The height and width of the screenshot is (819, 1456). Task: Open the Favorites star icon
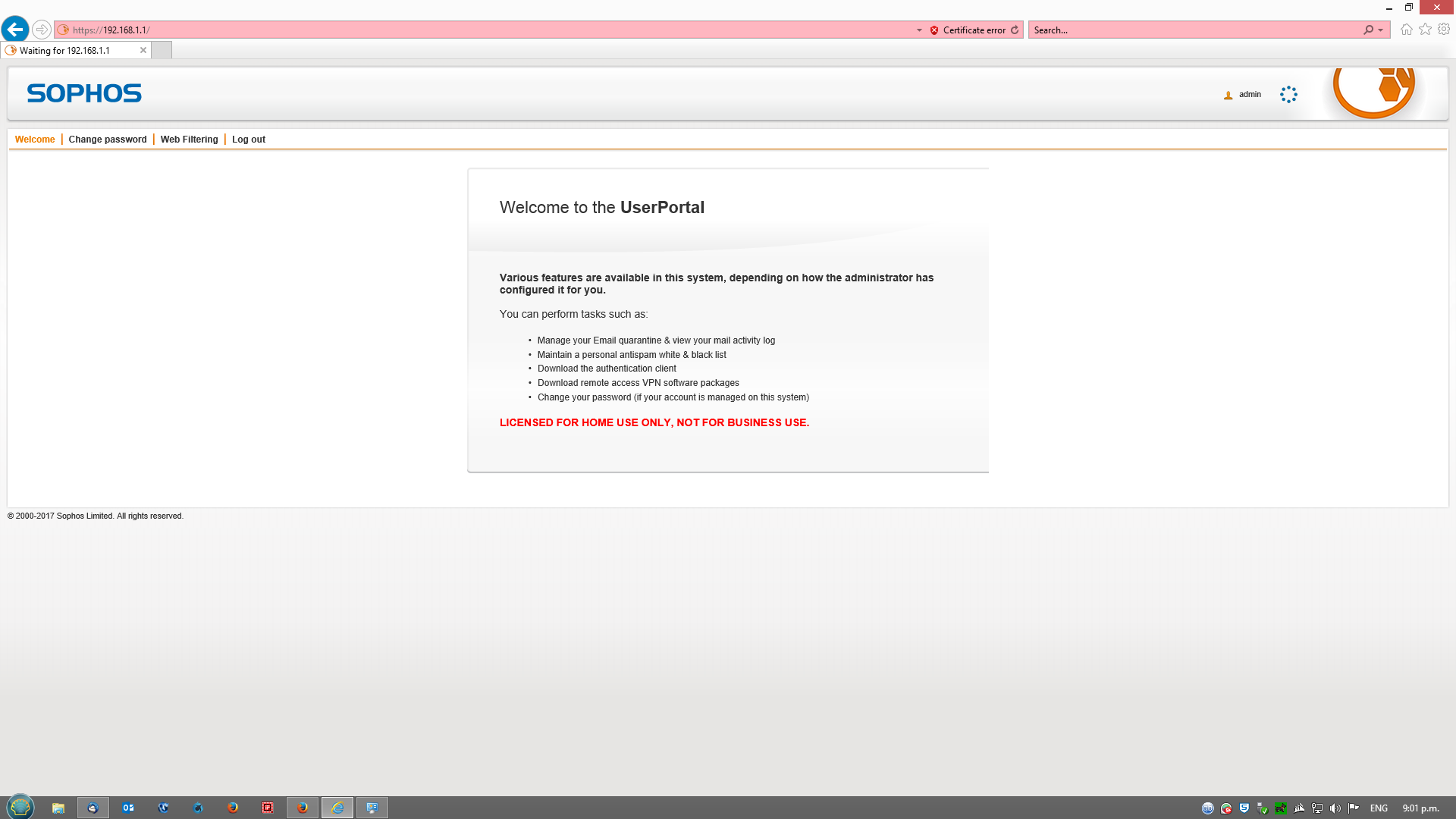coord(1425,30)
